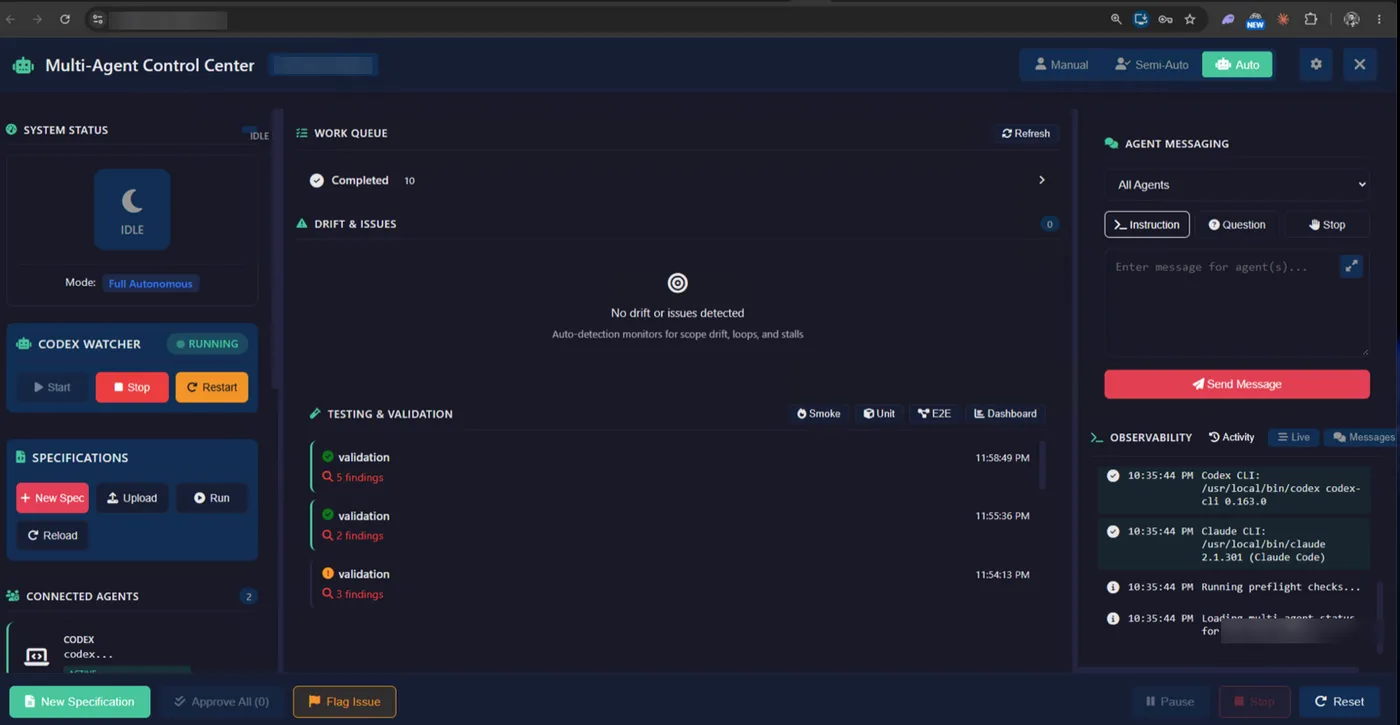Click the New Spec button
Screen dimensions: 1400x725
52,498
